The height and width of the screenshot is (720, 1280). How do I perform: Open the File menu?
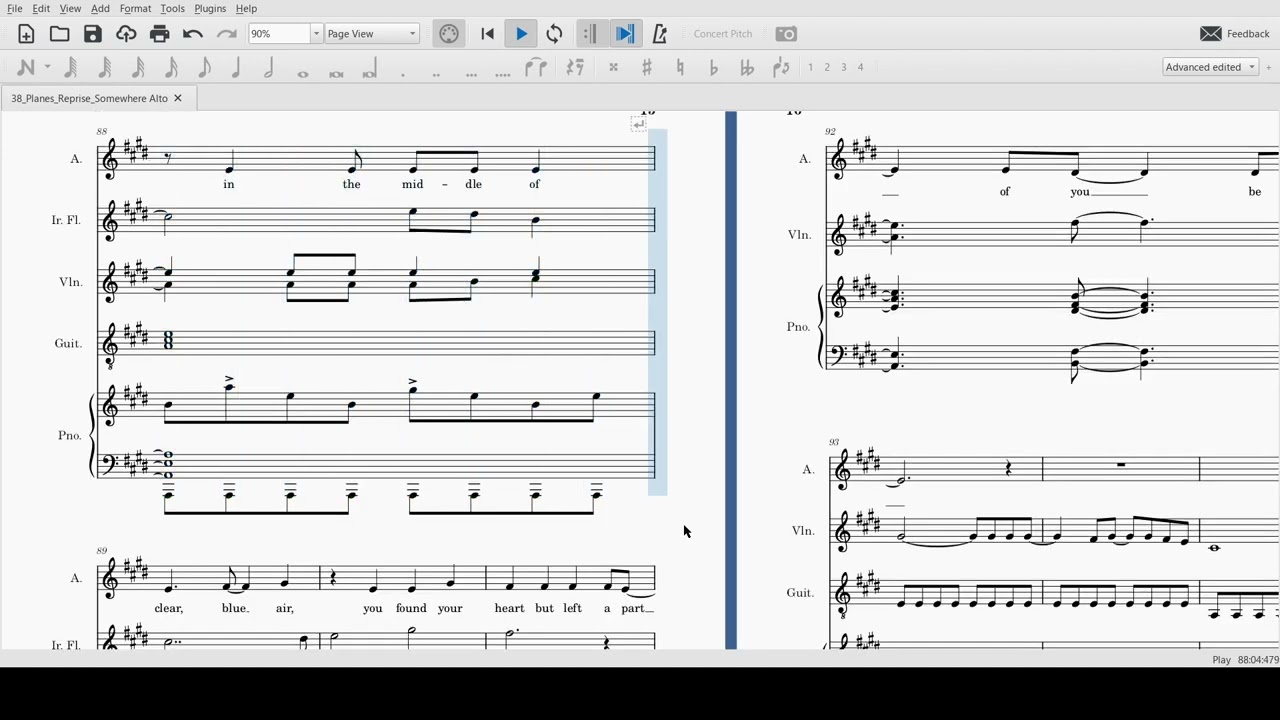(x=15, y=9)
